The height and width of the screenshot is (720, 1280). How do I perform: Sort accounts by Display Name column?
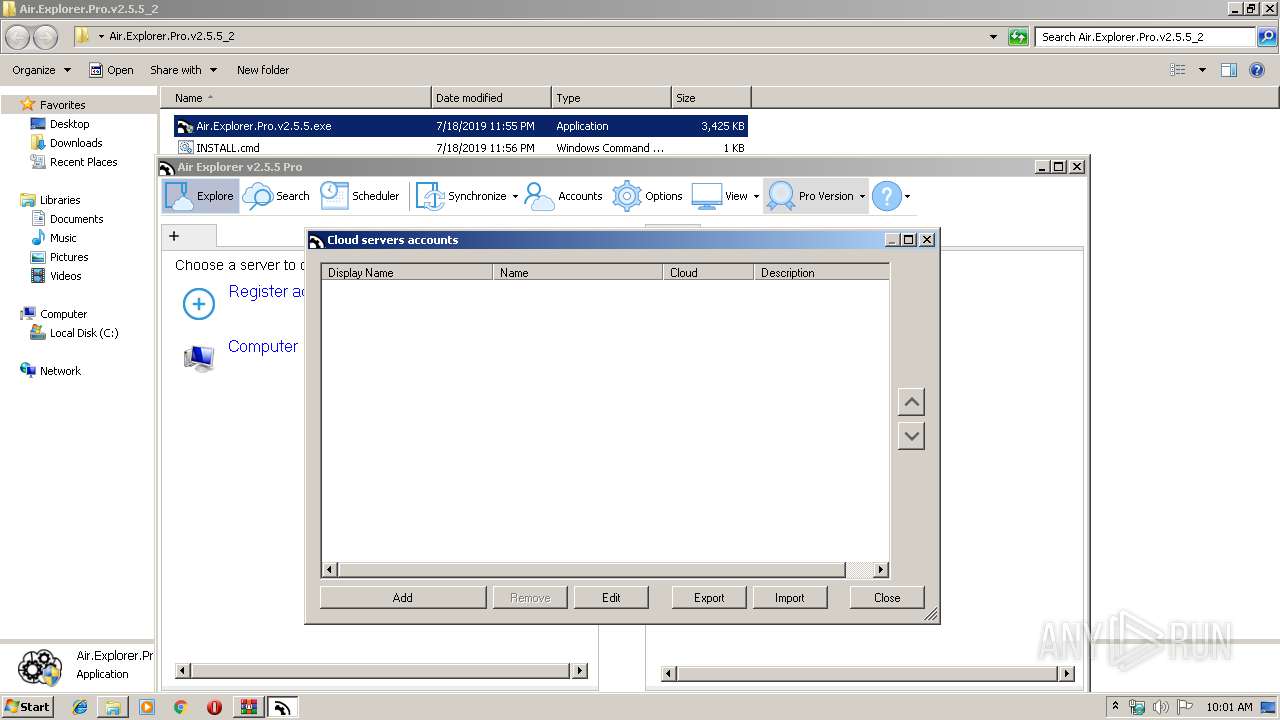407,272
